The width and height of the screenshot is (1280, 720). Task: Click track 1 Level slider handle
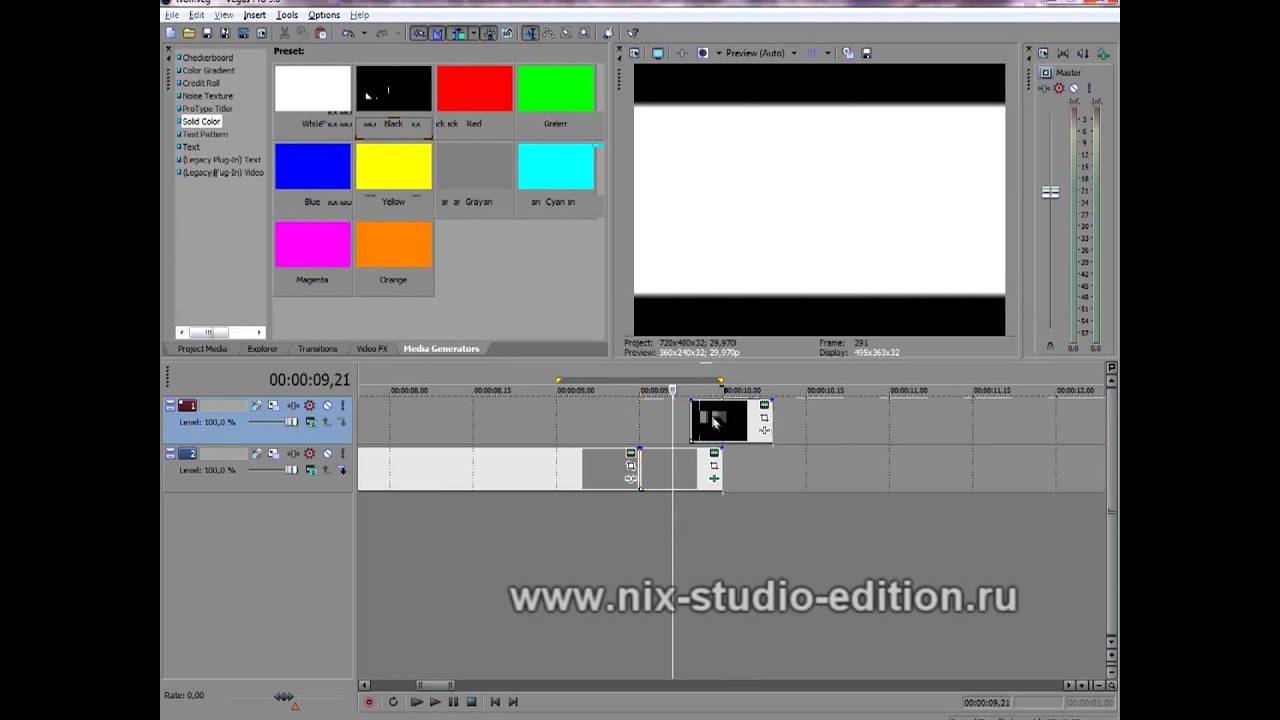[x=291, y=422]
